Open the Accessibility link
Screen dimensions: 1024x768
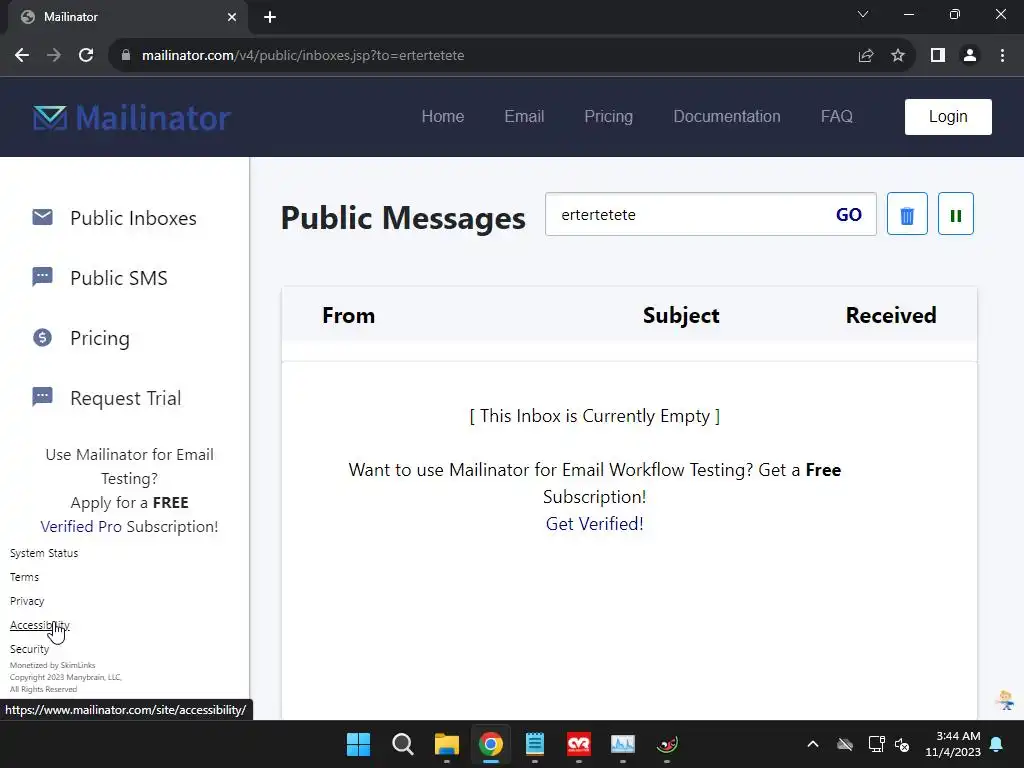[x=39, y=625]
